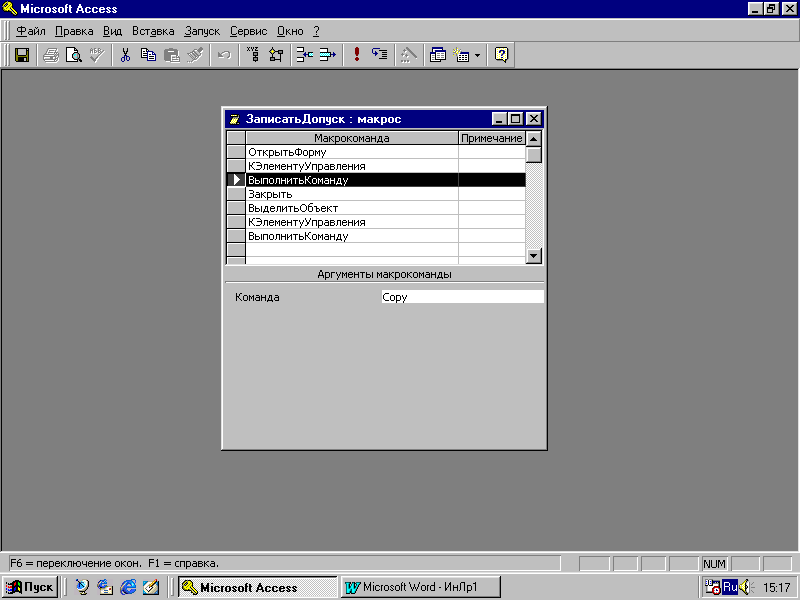Viewport: 800px width, 600px height.
Task: Click the macro list scrollbar thumb
Action: tap(534, 155)
